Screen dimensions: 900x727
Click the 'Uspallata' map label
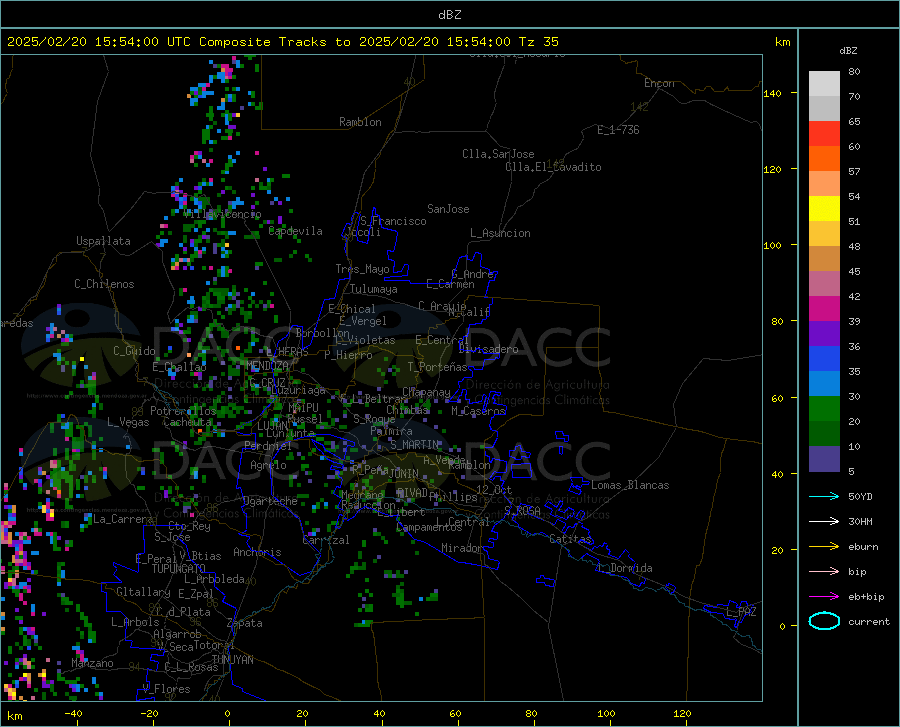tap(103, 241)
